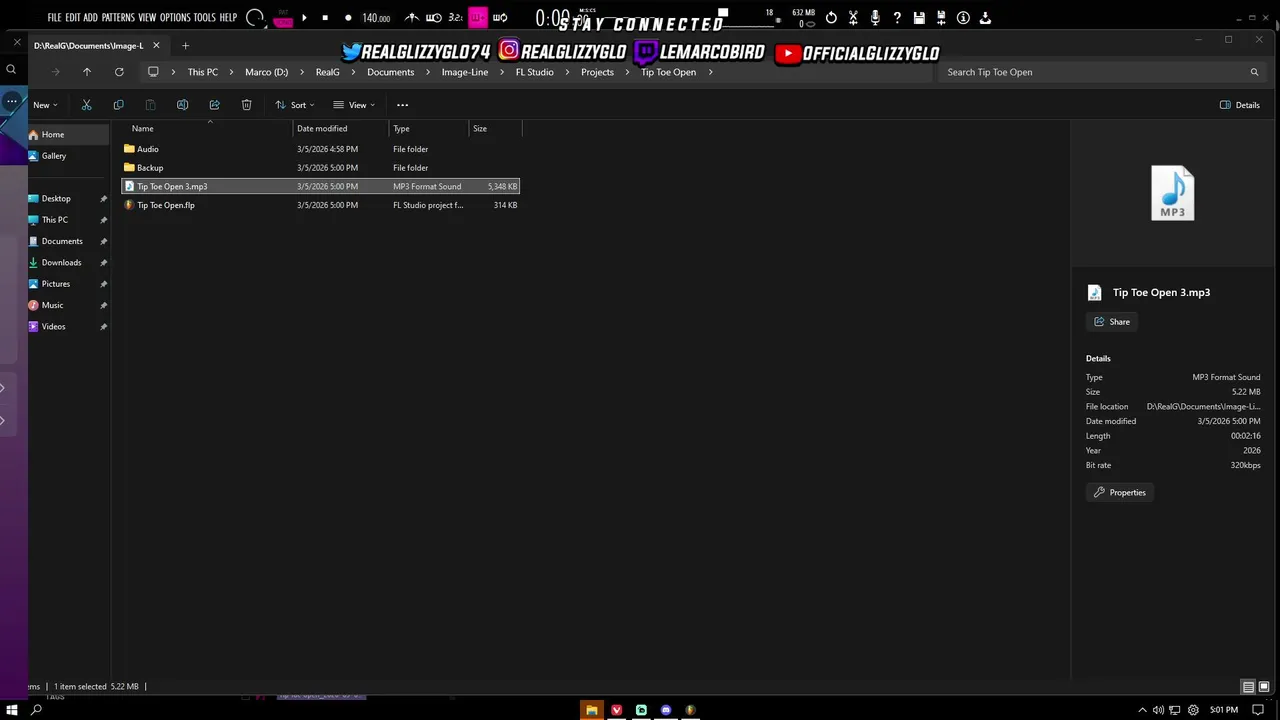The image size is (1280, 720).
Task: Open Music in the navigation pane
Action: (52, 305)
